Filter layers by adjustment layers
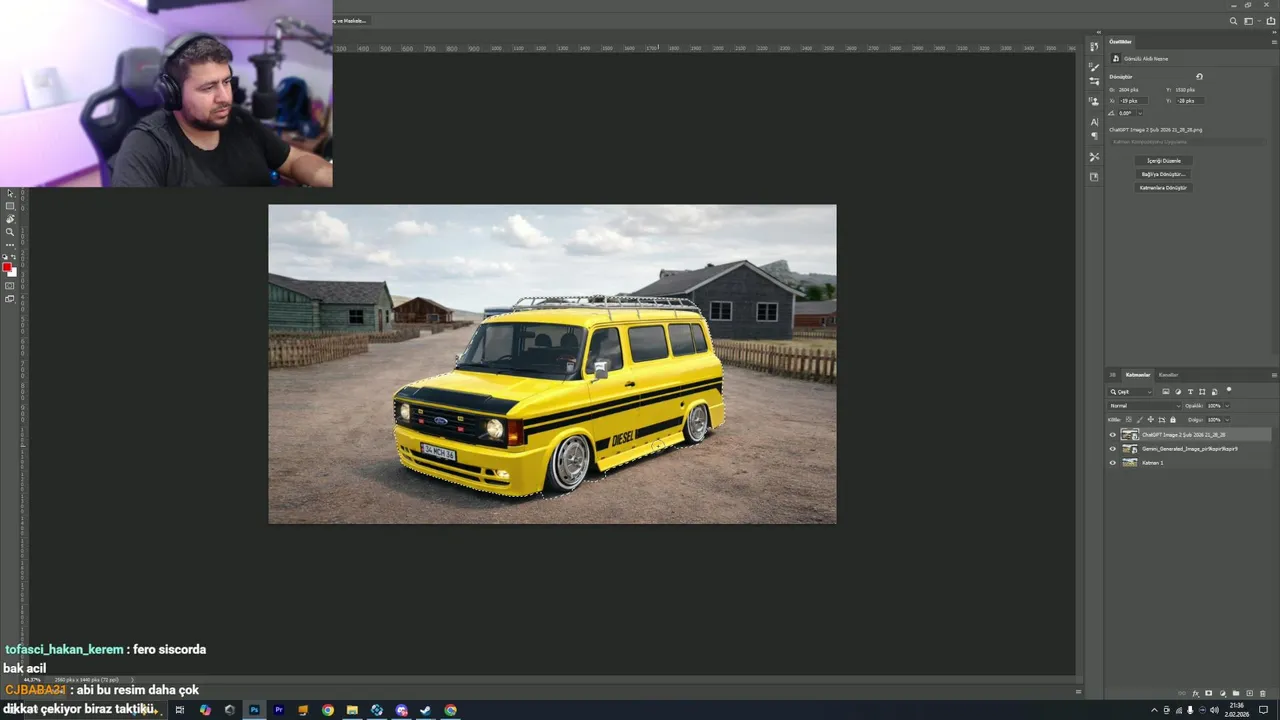Screen dimensions: 1280x720 pyautogui.click(x=1178, y=392)
